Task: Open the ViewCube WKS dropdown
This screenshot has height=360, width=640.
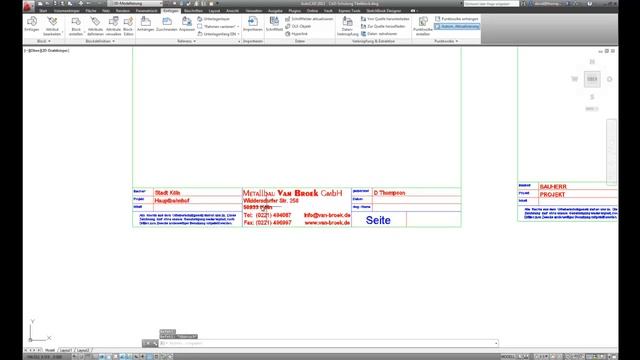Action: (592, 109)
